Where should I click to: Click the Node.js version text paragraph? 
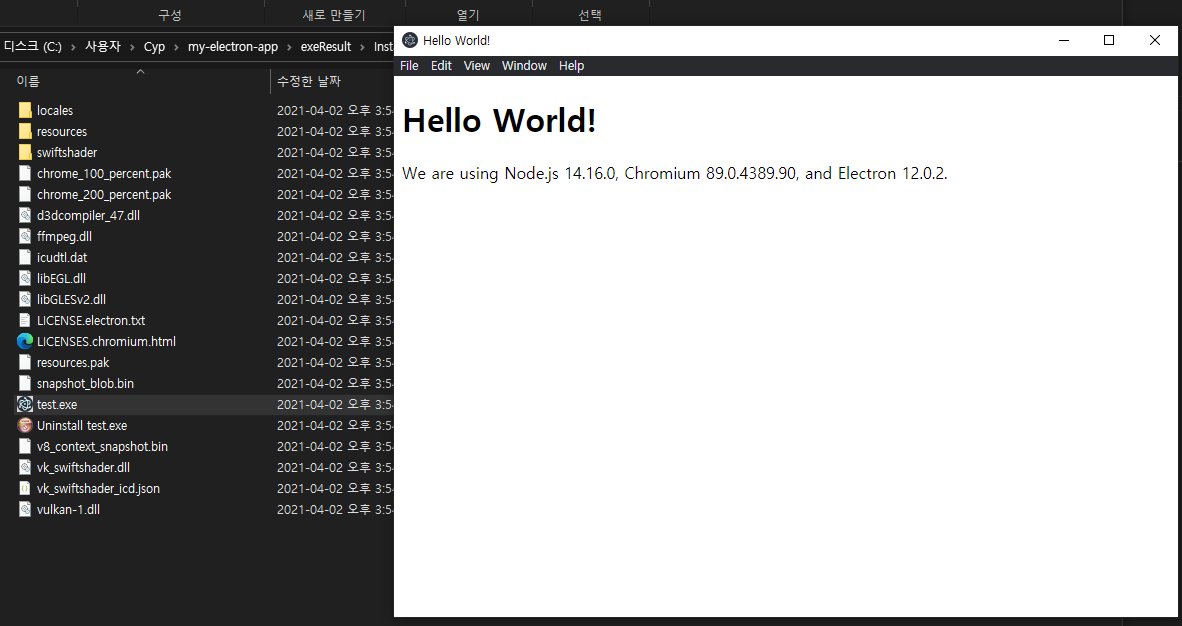(675, 173)
